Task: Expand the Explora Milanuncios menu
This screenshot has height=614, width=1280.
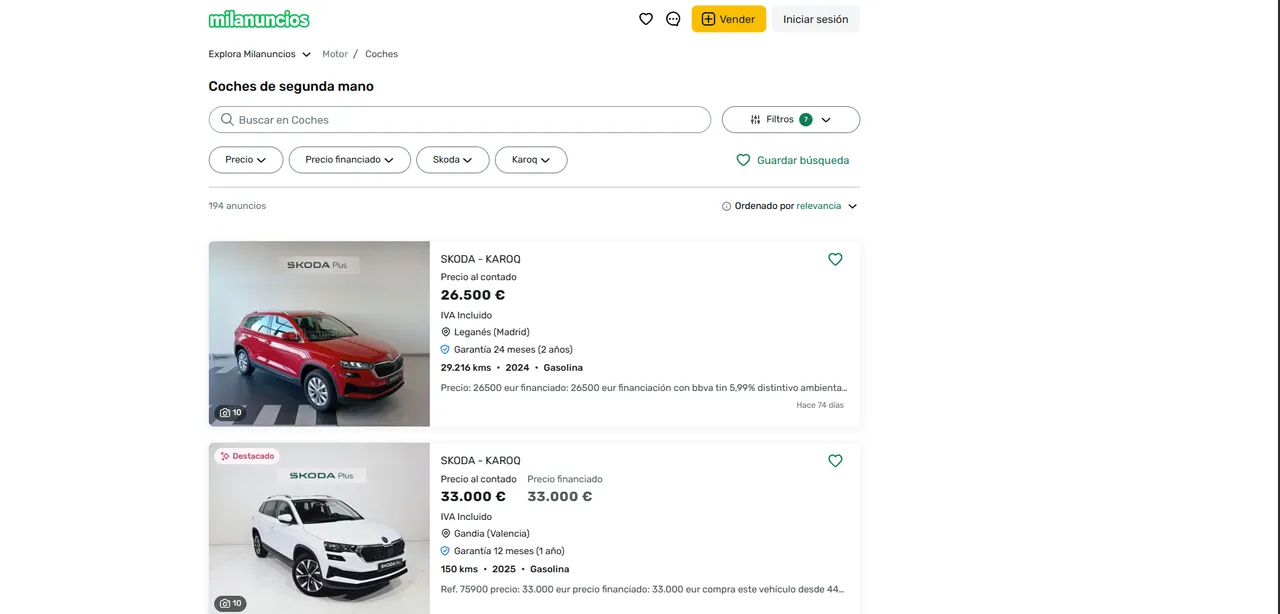Action: pos(259,53)
